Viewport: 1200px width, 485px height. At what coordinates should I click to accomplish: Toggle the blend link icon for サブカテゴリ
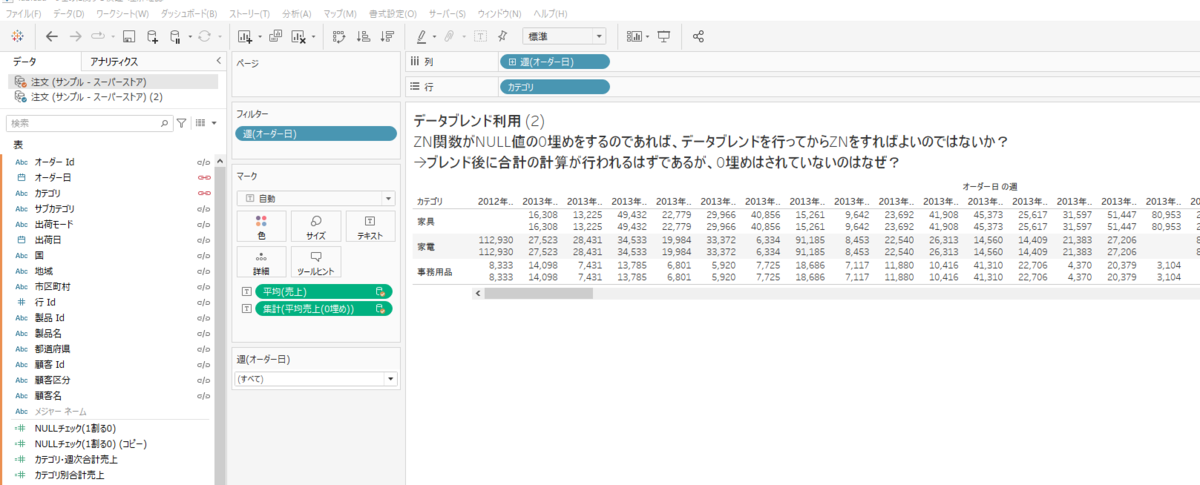[203, 208]
